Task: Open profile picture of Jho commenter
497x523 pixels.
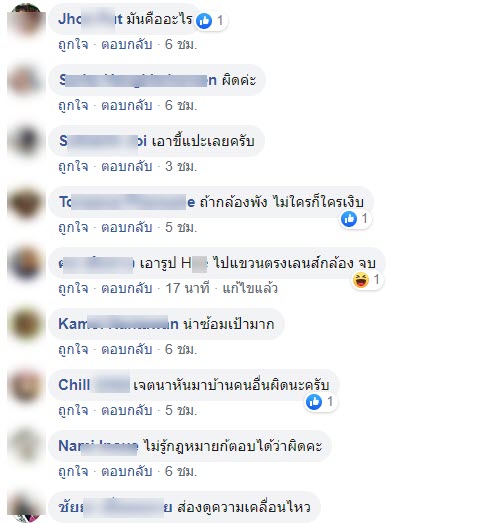Action: 26,20
